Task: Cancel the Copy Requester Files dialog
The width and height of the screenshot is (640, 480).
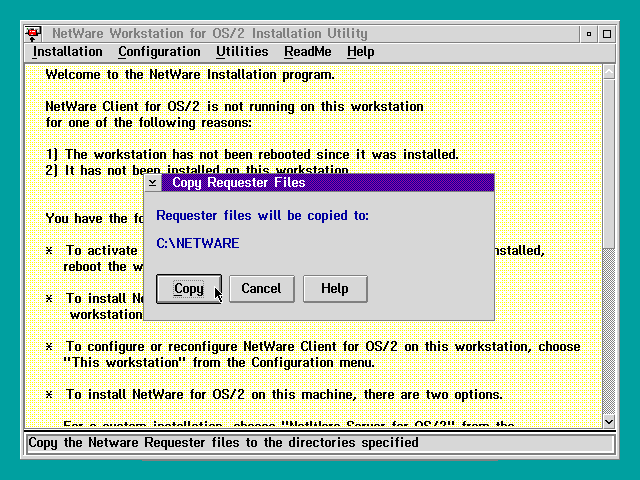Action: point(261,289)
